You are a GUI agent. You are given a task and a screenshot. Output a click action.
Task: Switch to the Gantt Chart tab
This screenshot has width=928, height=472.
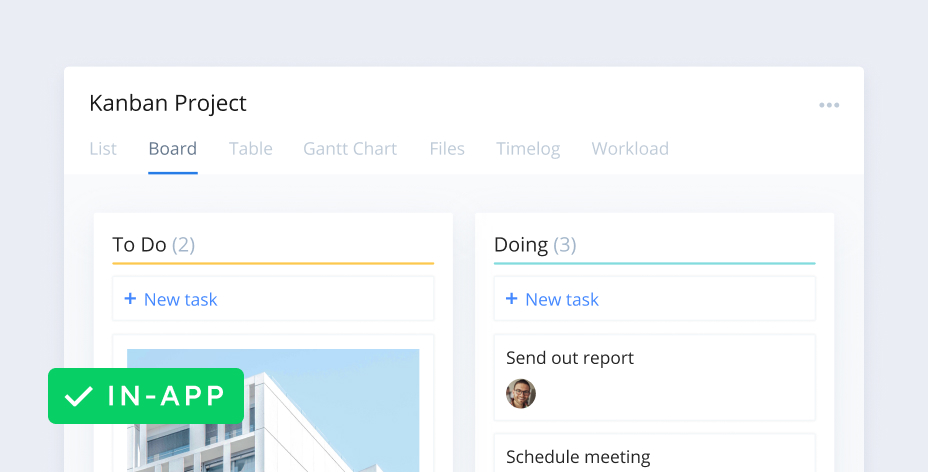(x=350, y=149)
